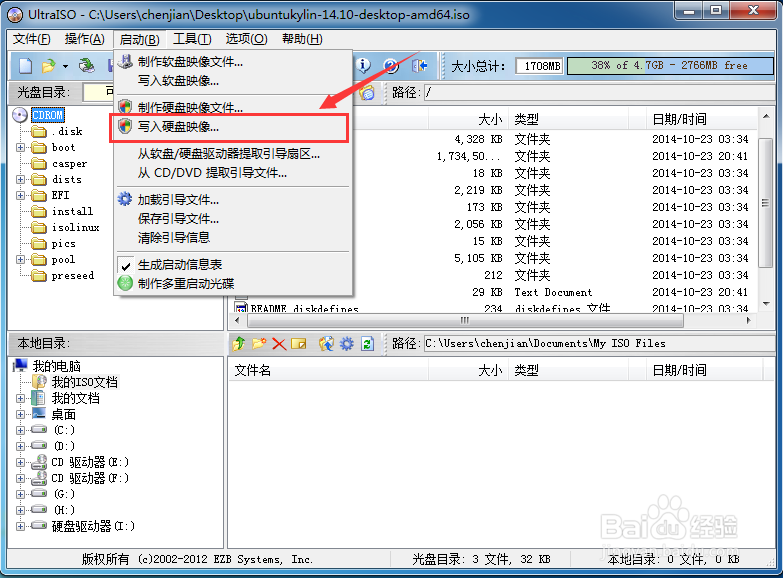The image size is (783, 578).
Task: Click the shield icon beside 制作硬盘映像文件
Action: (125, 106)
